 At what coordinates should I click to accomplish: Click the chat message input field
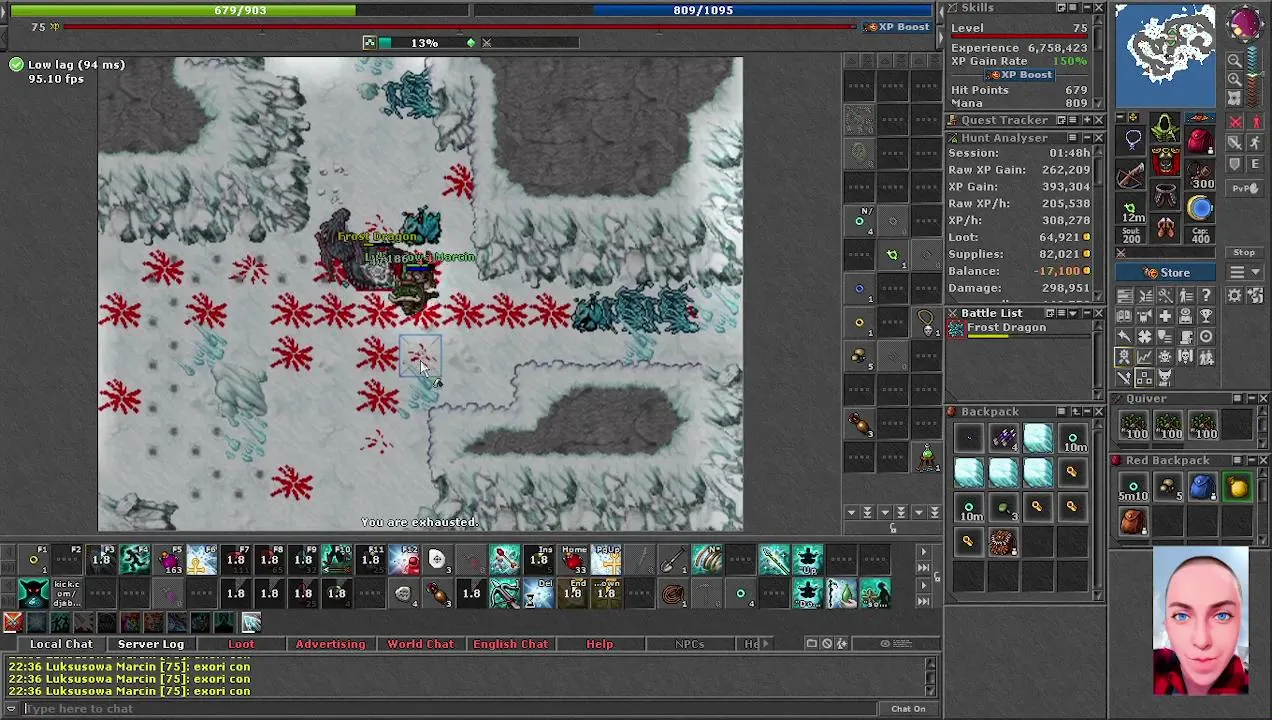coord(450,709)
